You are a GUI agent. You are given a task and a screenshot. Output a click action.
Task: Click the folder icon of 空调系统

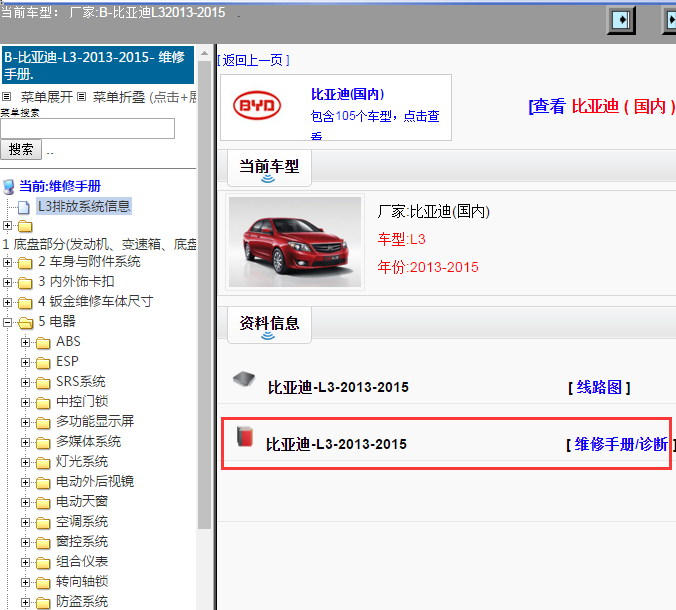click(43, 522)
